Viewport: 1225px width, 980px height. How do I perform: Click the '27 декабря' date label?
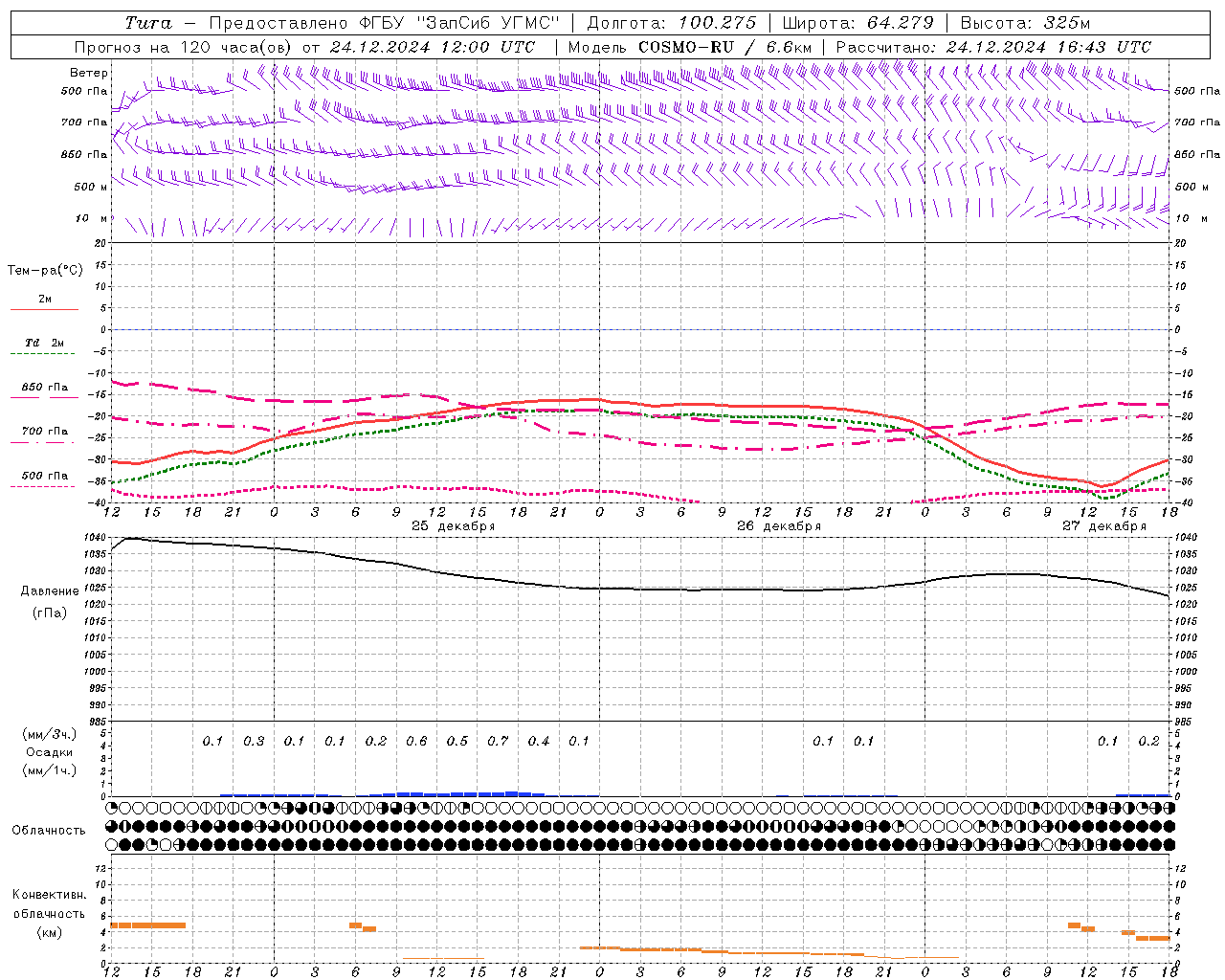point(1104,526)
